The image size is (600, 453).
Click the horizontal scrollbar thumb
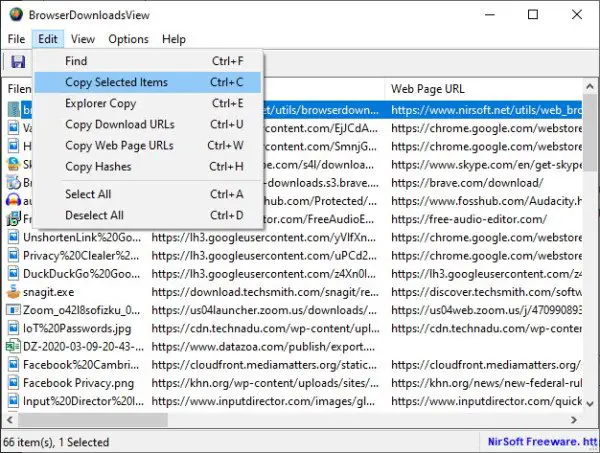point(93,420)
